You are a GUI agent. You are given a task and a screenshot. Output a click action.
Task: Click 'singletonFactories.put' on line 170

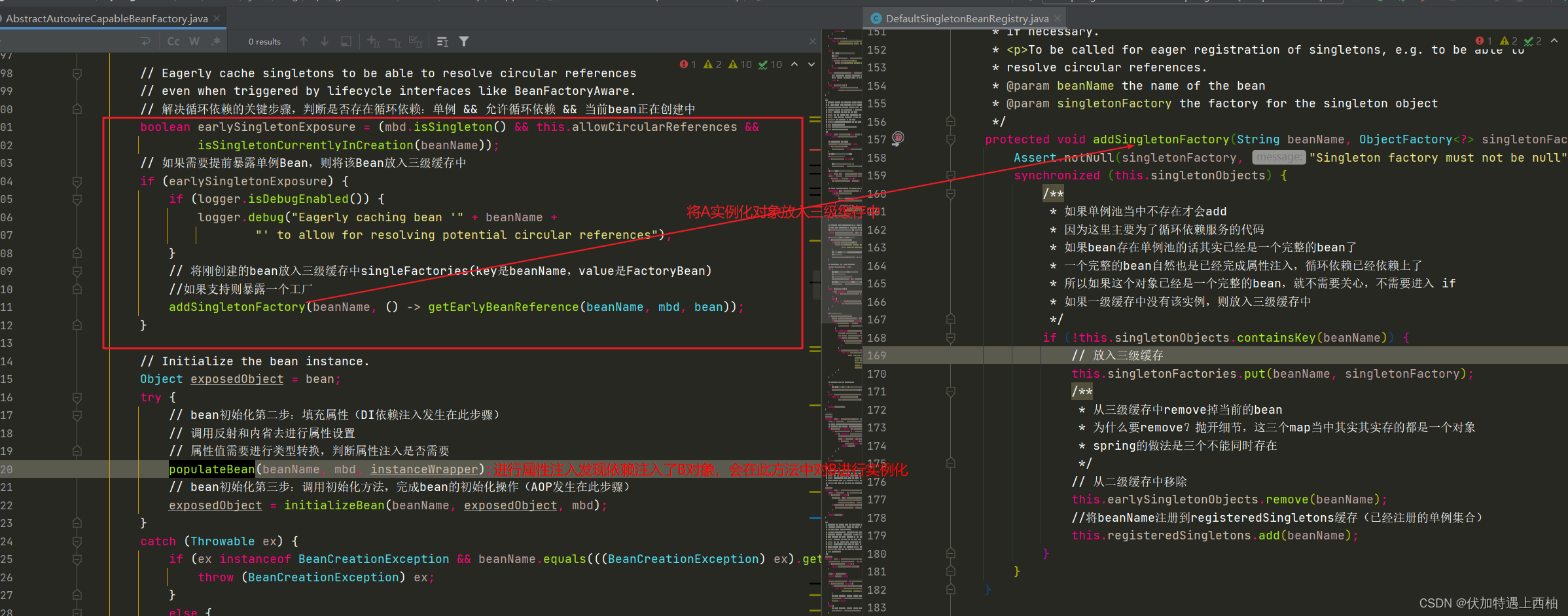(1186, 374)
